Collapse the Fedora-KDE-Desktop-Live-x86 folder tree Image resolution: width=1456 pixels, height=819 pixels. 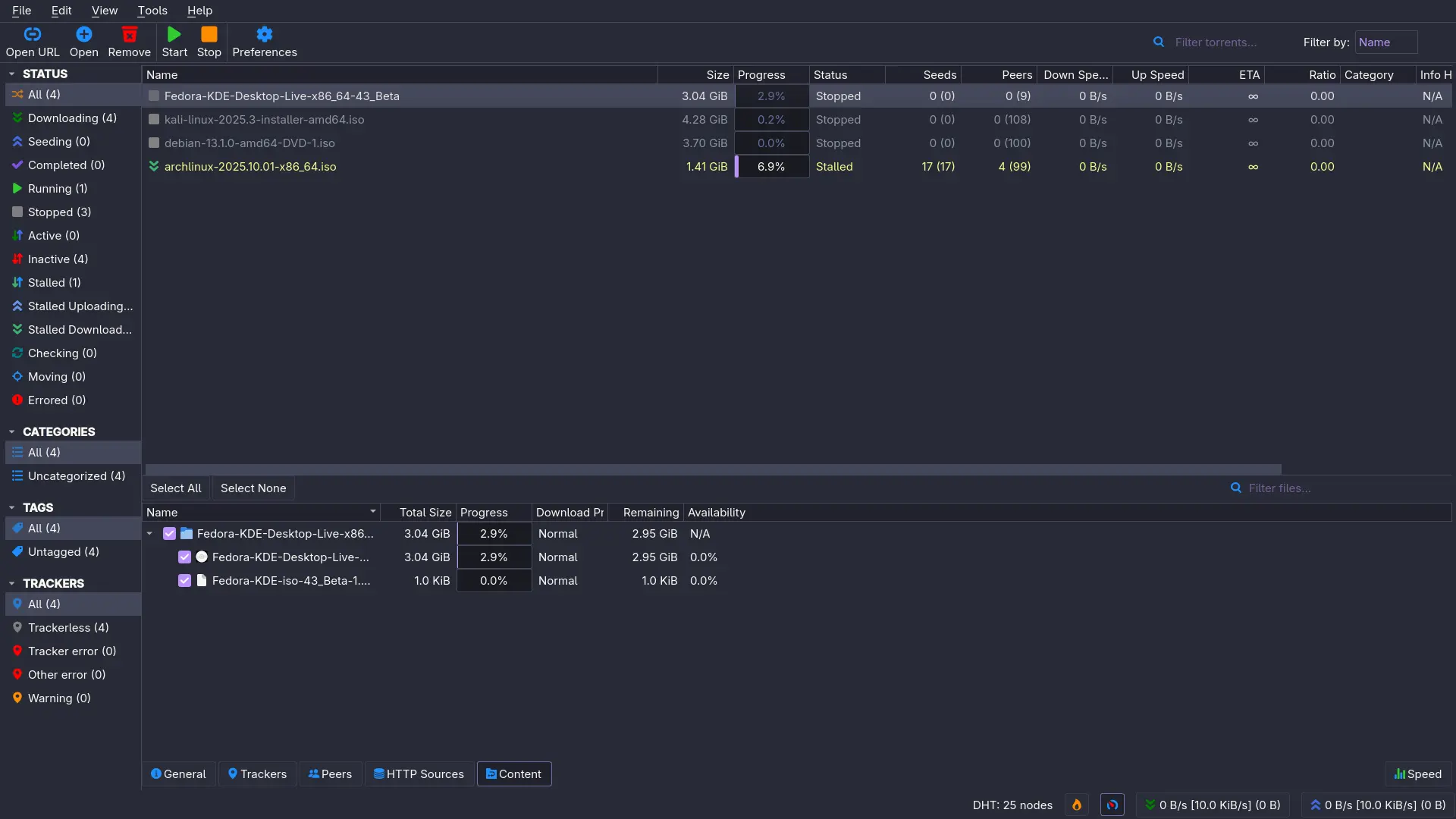pyautogui.click(x=150, y=534)
